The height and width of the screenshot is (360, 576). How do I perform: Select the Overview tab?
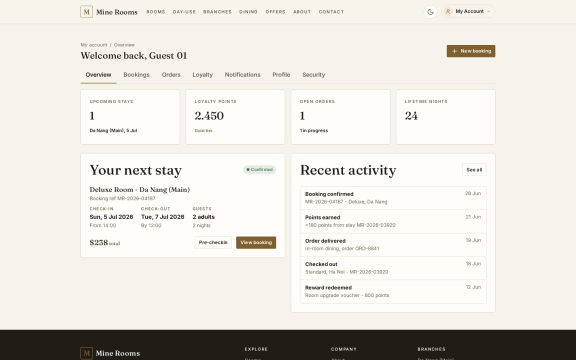pyautogui.click(x=98, y=75)
